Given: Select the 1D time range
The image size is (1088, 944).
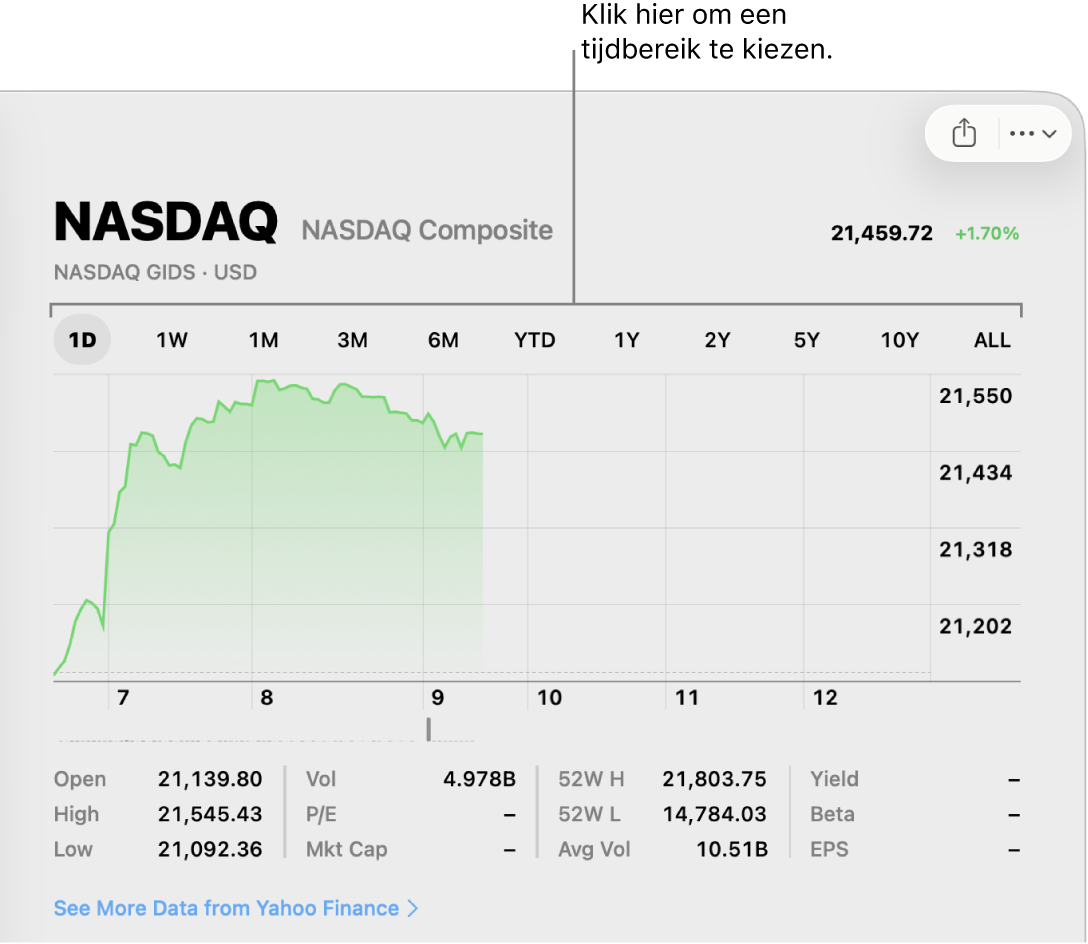Looking at the screenshot, I should pyautogui.click(x=82, y=340).
